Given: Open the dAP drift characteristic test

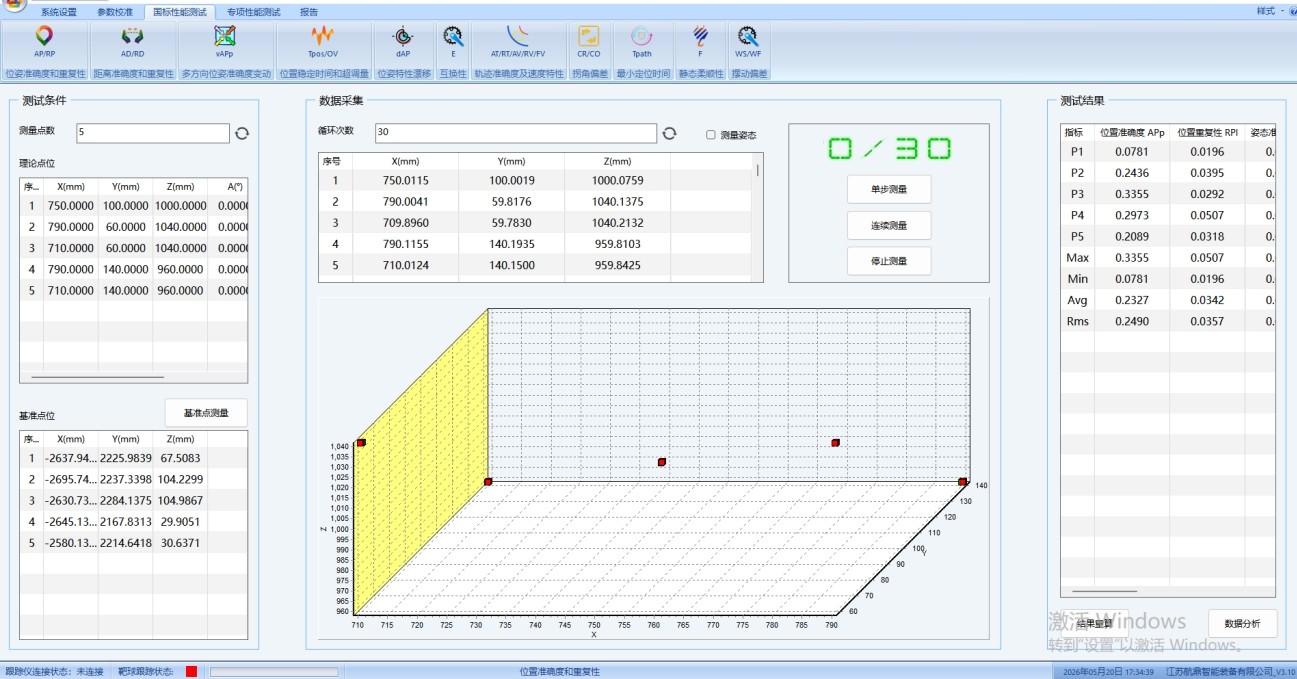Looking at the screenshot, I should [x=403, y=42].
